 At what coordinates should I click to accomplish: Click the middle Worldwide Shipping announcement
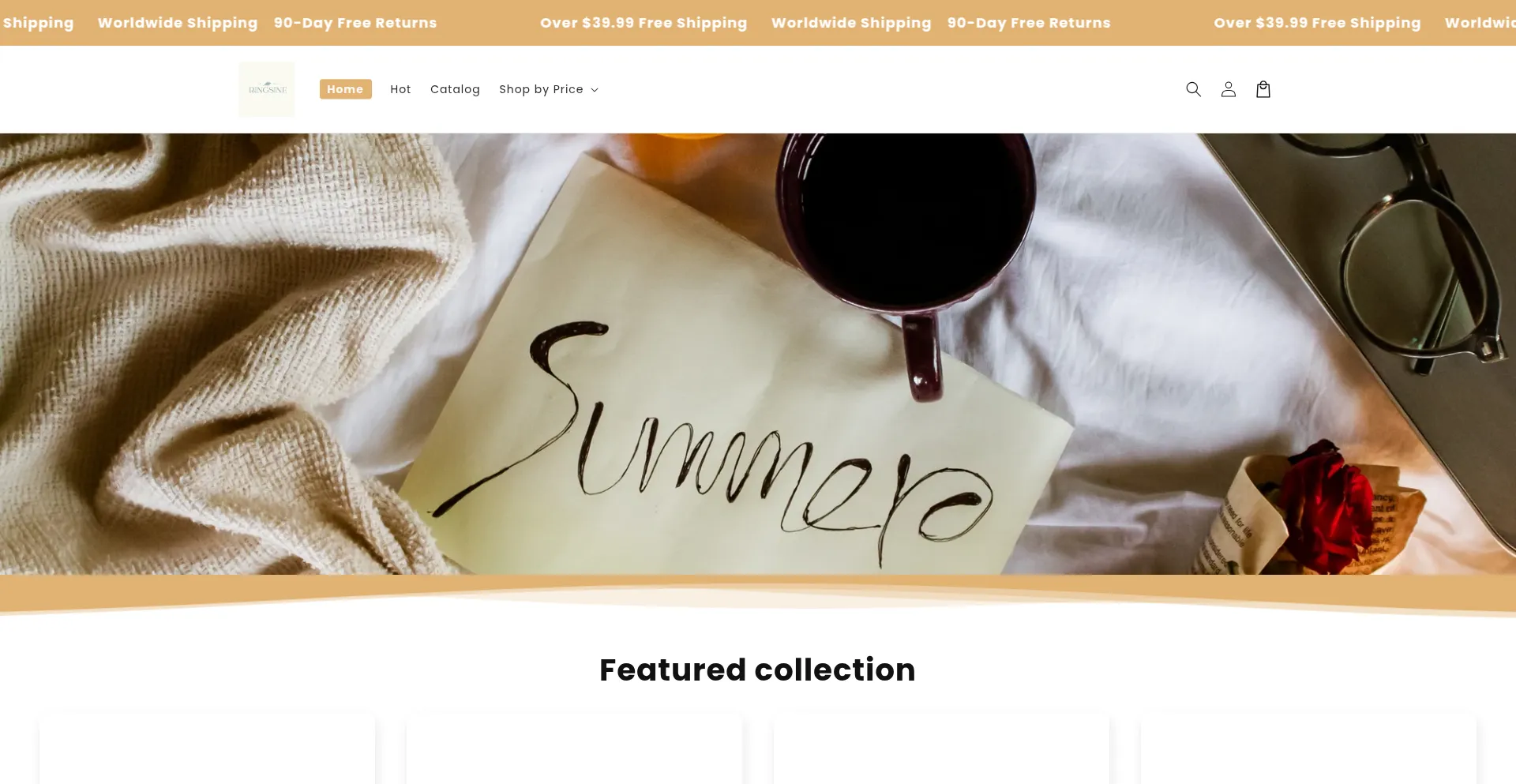coord(851,23)
